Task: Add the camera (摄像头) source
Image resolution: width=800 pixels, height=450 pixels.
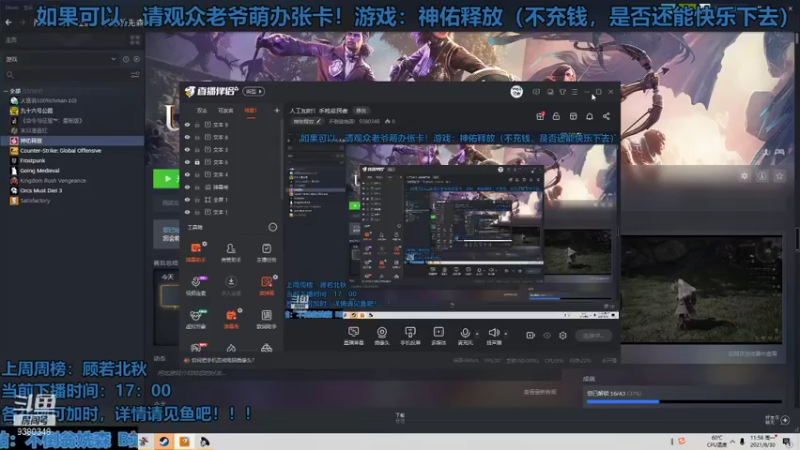Action: pos(382,336)
